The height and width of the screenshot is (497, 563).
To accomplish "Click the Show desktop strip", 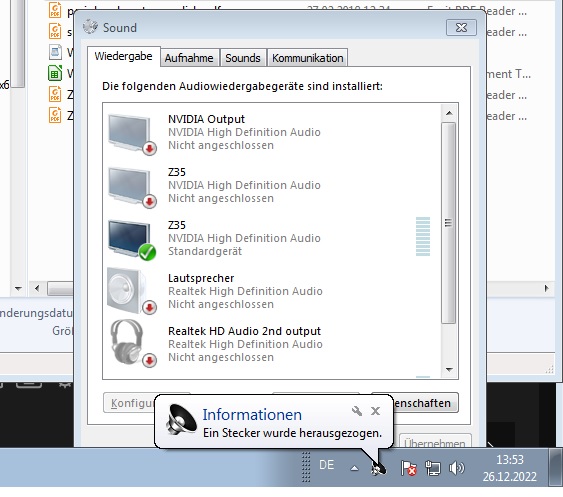I will click(x=555, y=467).
